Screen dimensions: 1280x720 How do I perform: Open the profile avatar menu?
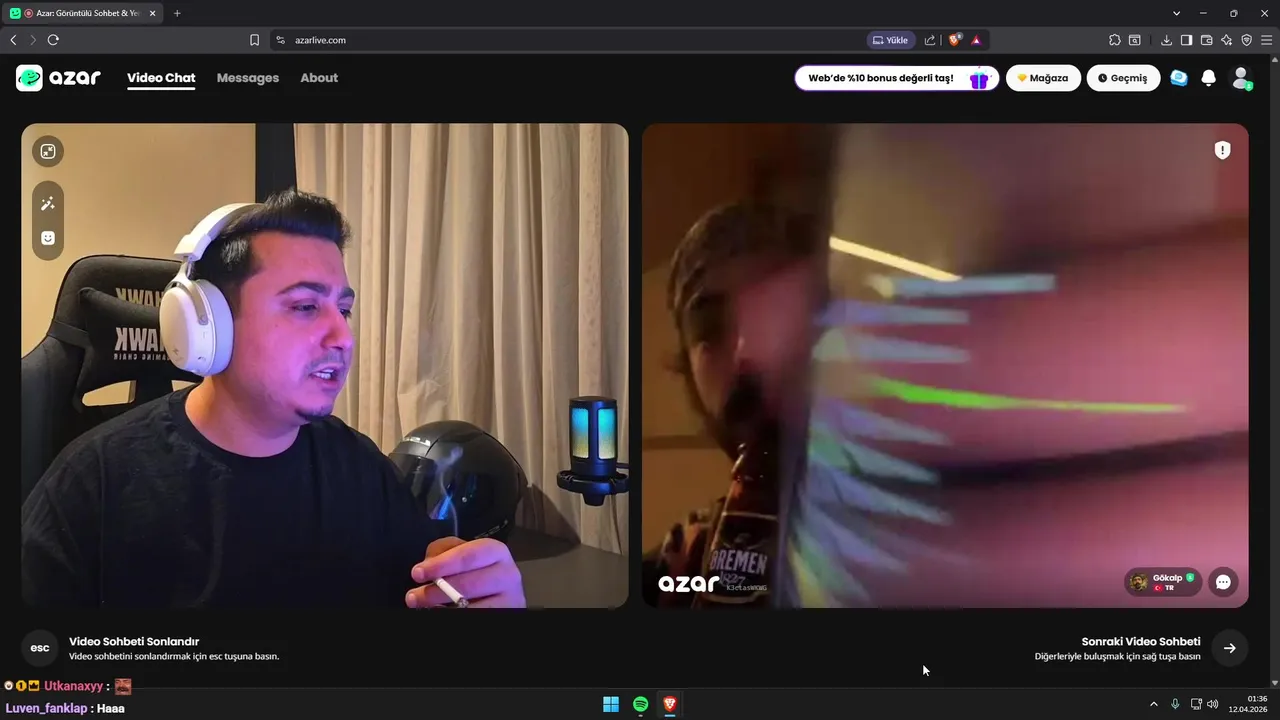[1241, 78]
